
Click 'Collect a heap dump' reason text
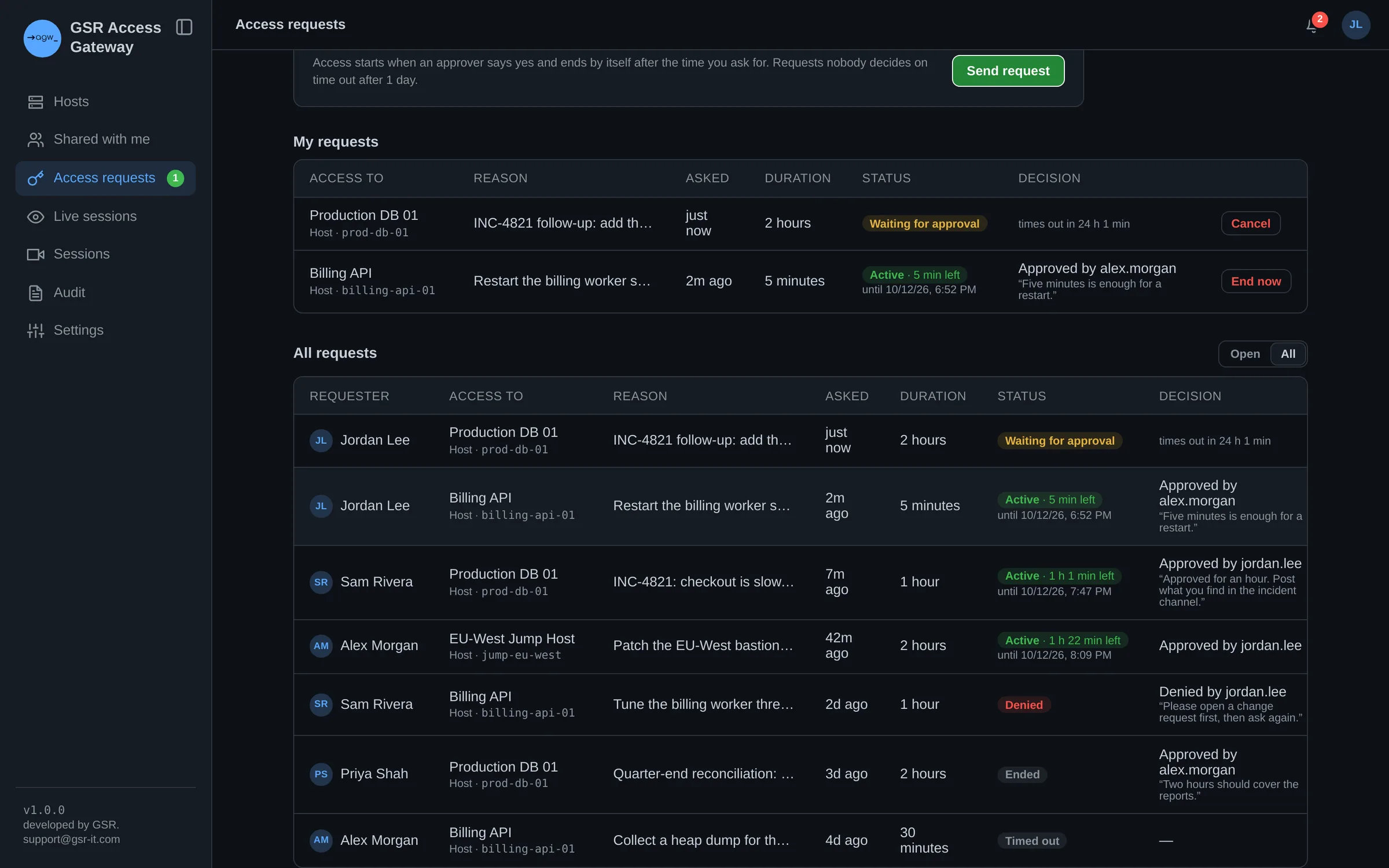pos(701,840)
